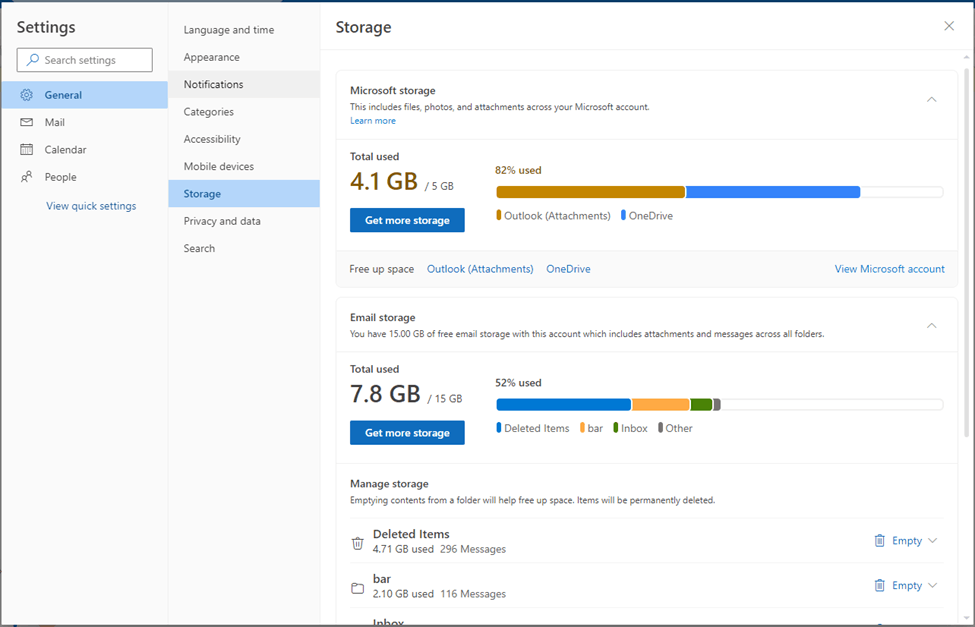Click the Mail envelope icon
Viewport: 975px width, 627px height.
click(x=26, y=122)
